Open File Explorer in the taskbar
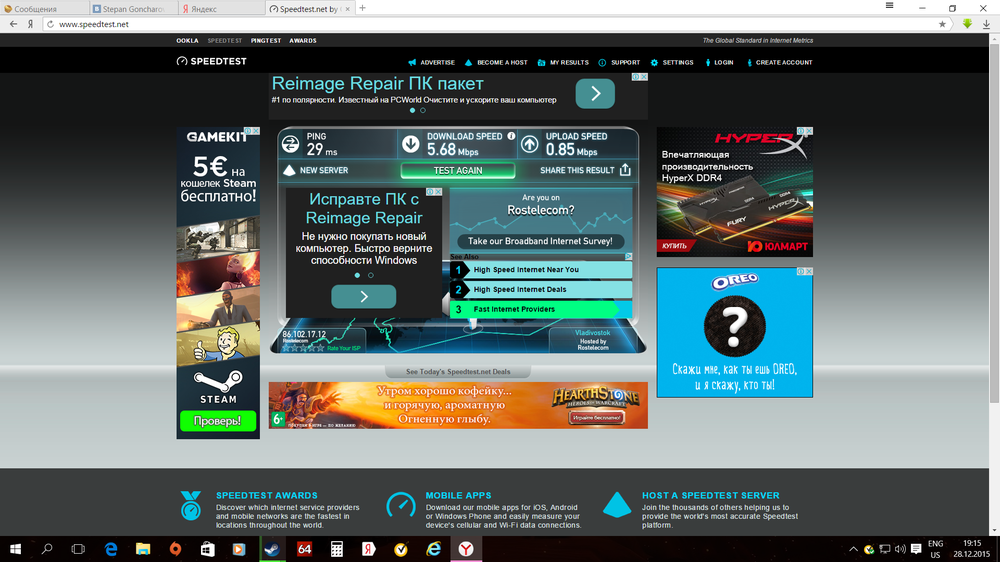The height and width of the screenshot is (562, 1000). pyautogui.click(x=143, y=549)
